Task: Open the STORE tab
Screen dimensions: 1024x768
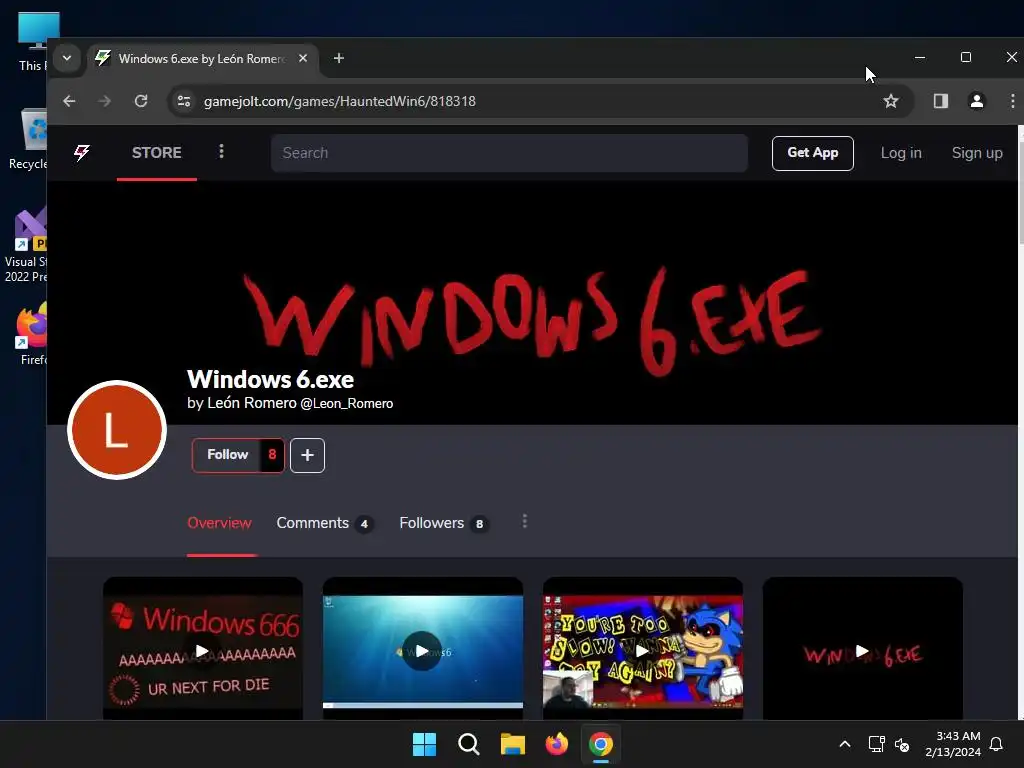Action: pos(157,153)
